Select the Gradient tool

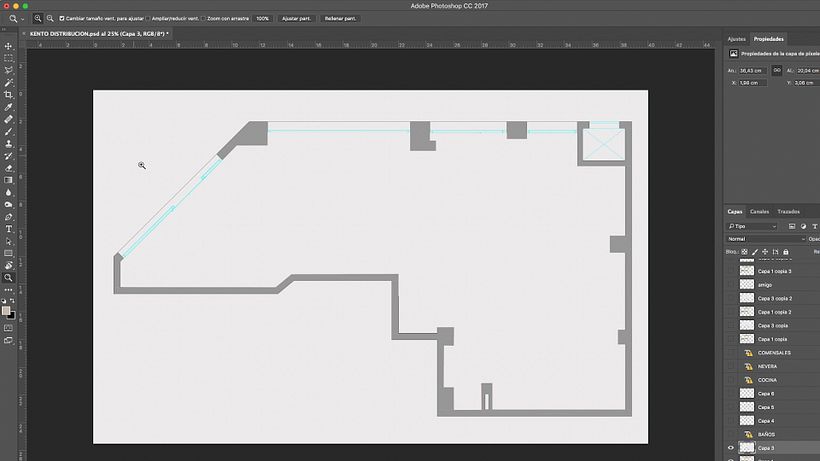[8, 180]
